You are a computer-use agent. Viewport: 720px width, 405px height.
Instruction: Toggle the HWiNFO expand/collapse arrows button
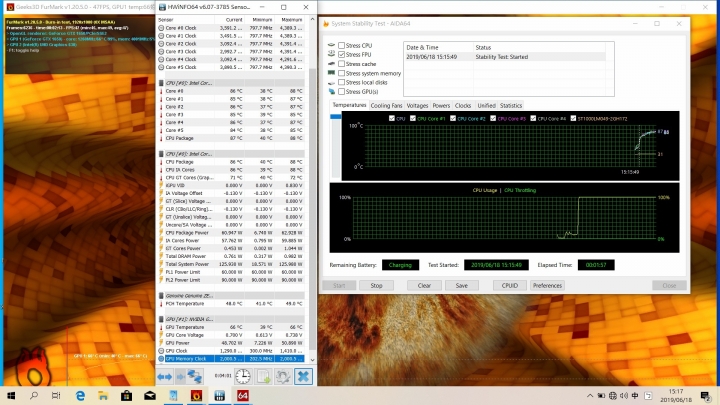pos(164,377)
